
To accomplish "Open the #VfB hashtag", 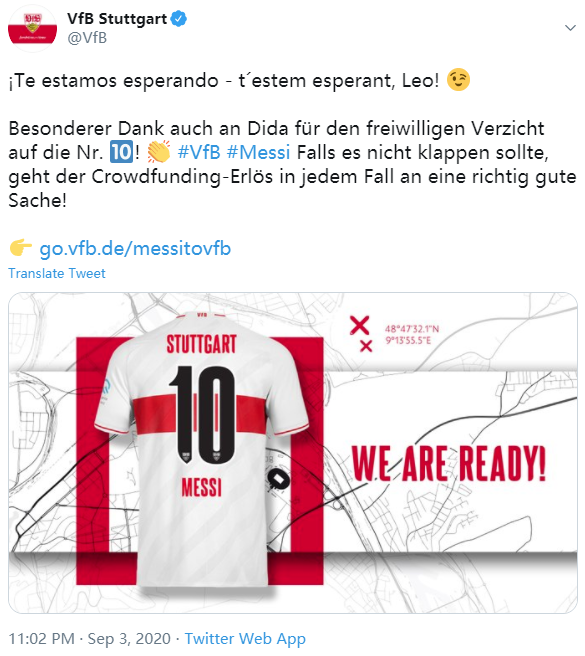I will tap(199, 152).
